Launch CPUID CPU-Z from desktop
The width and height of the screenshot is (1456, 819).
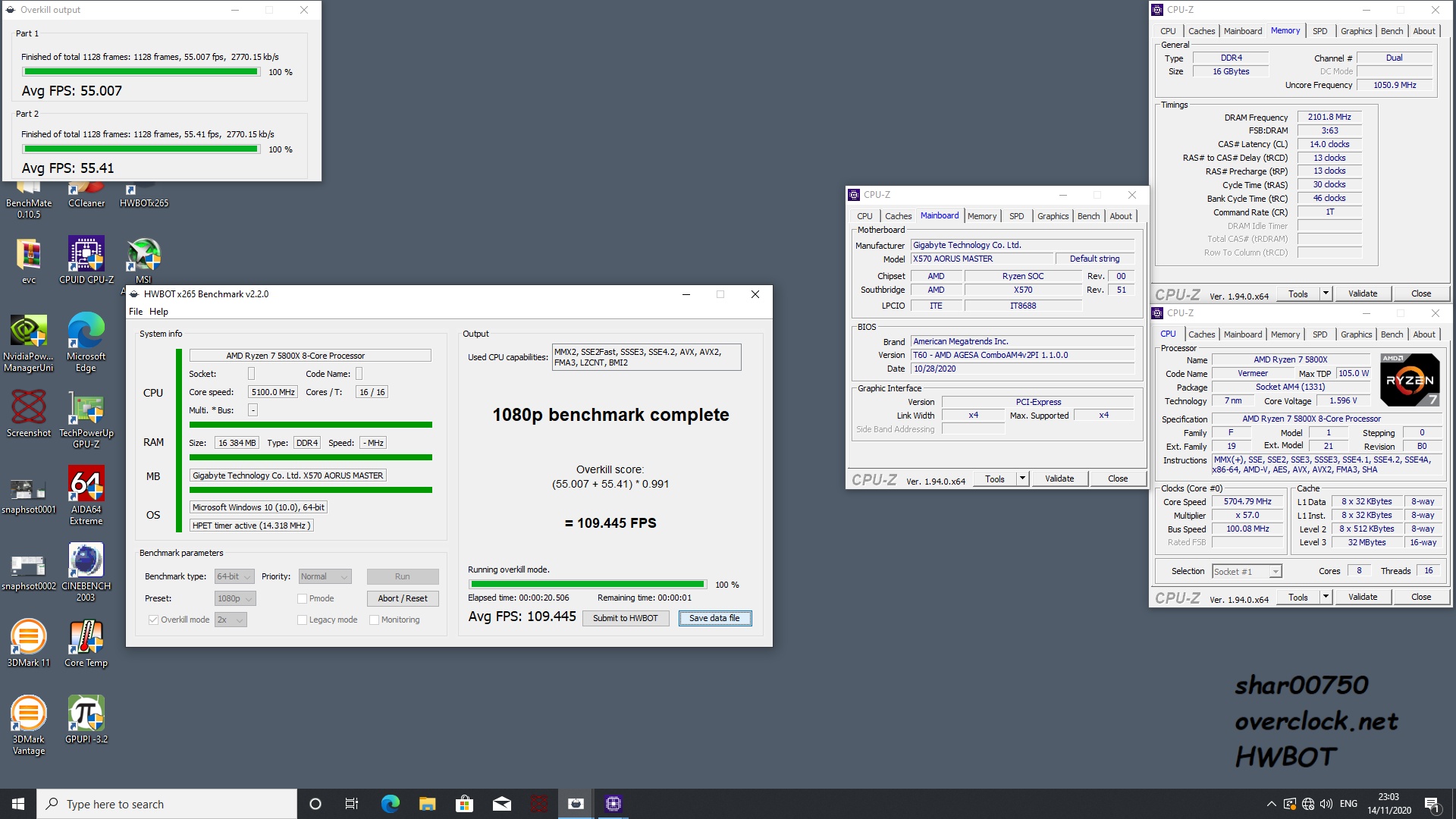tap(86, 260)
